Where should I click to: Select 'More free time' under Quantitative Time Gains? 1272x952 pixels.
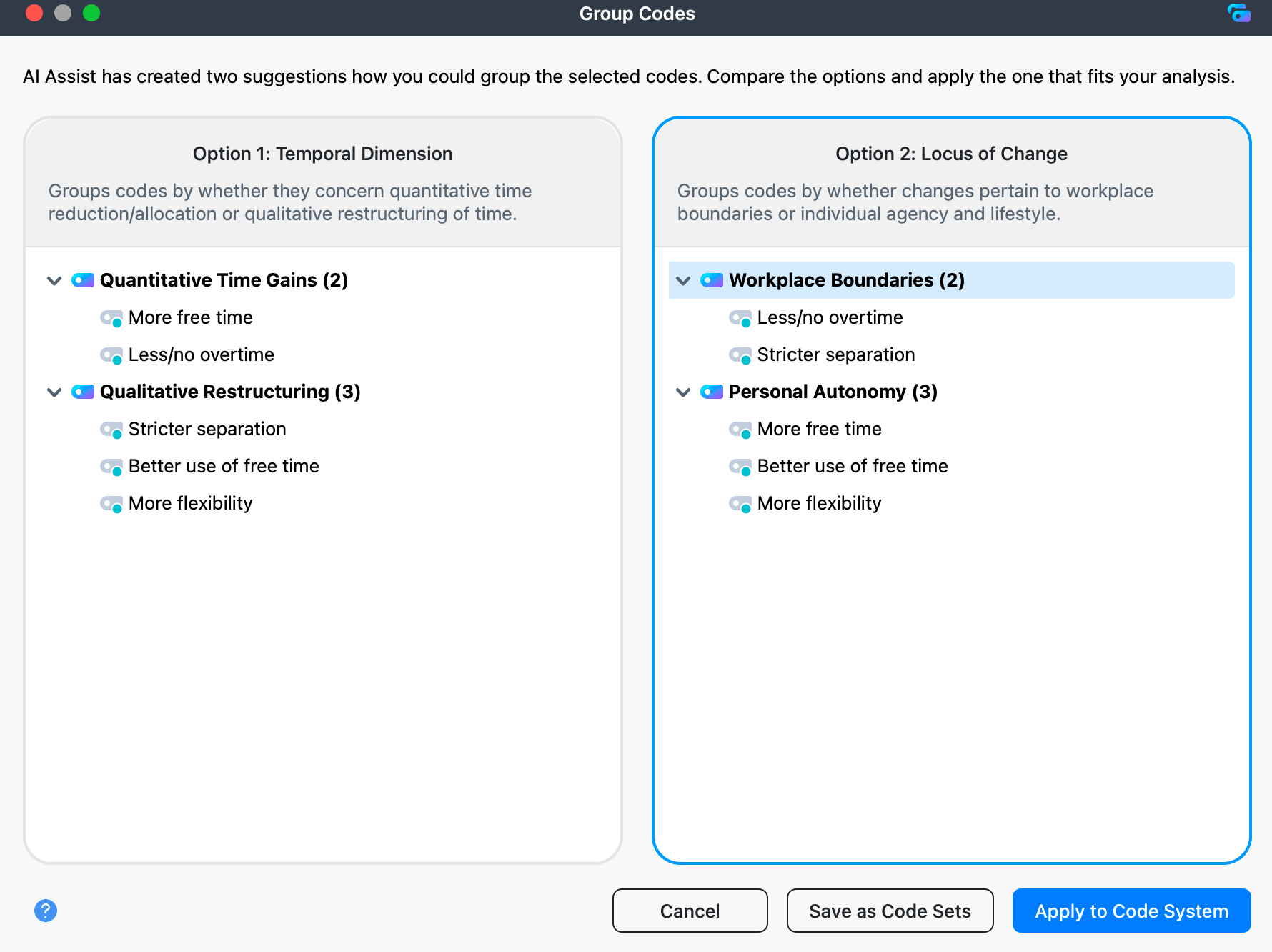(x=191, y=317)
